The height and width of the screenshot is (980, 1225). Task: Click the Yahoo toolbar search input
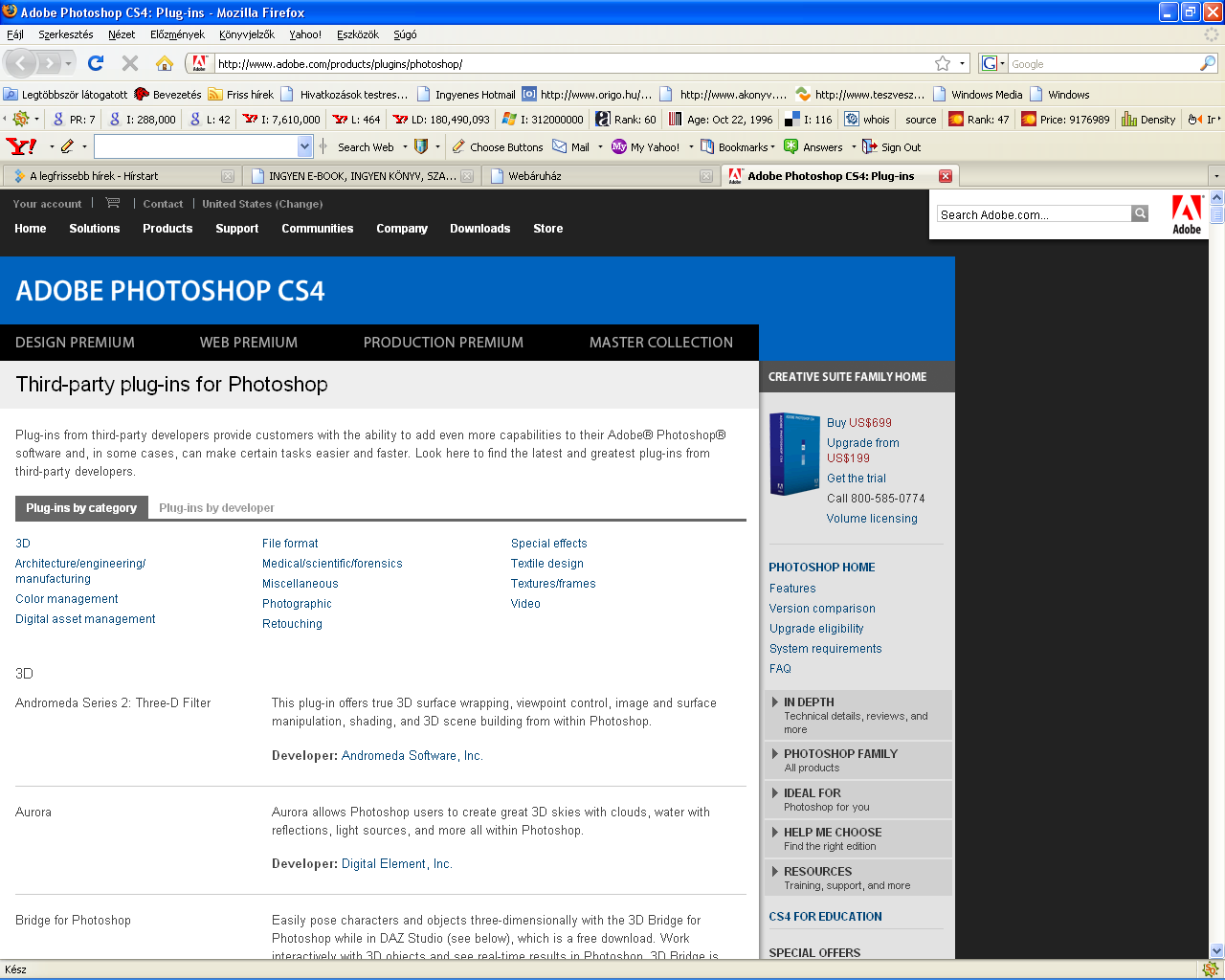[196, 146]
